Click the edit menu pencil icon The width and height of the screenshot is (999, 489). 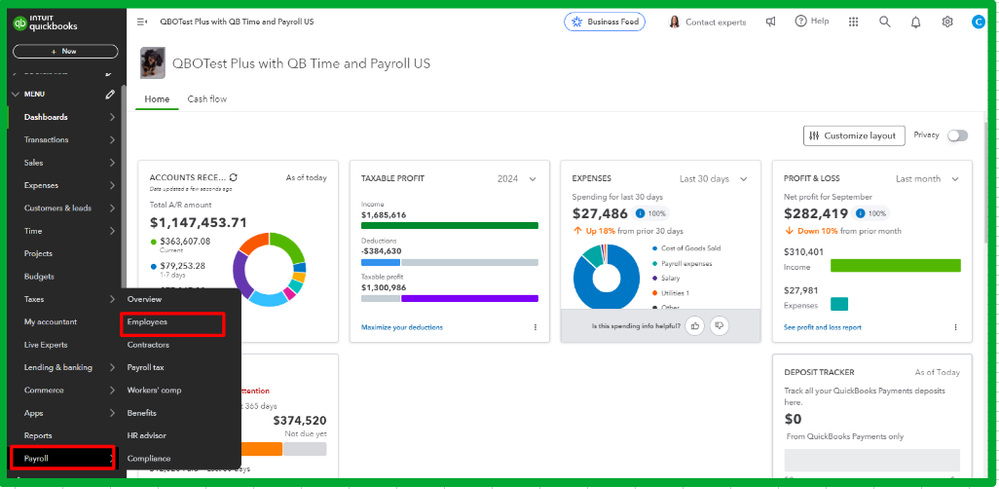click(x=110, y=94)
